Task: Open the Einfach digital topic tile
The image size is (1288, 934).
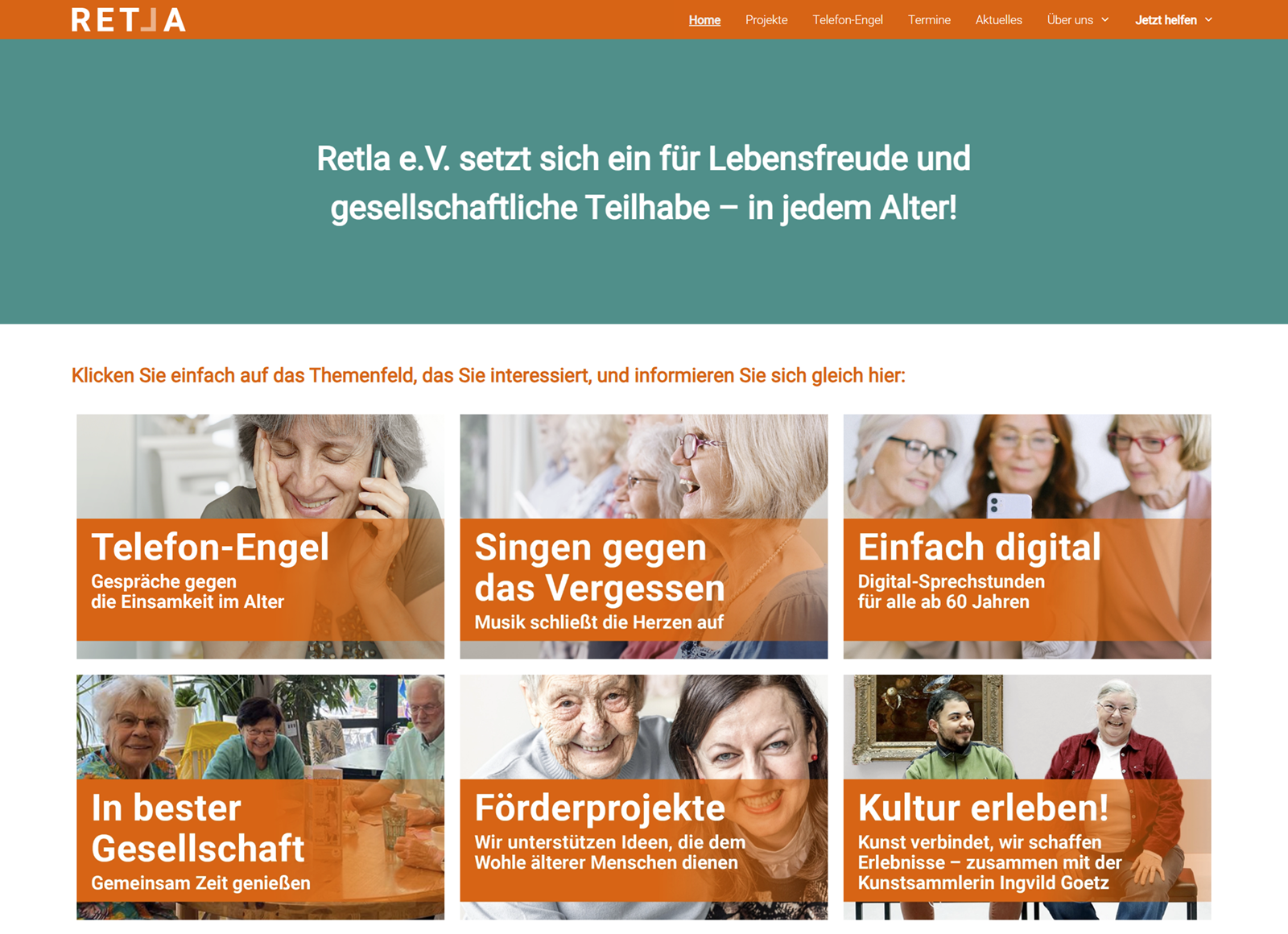Action: point(1027,536)
